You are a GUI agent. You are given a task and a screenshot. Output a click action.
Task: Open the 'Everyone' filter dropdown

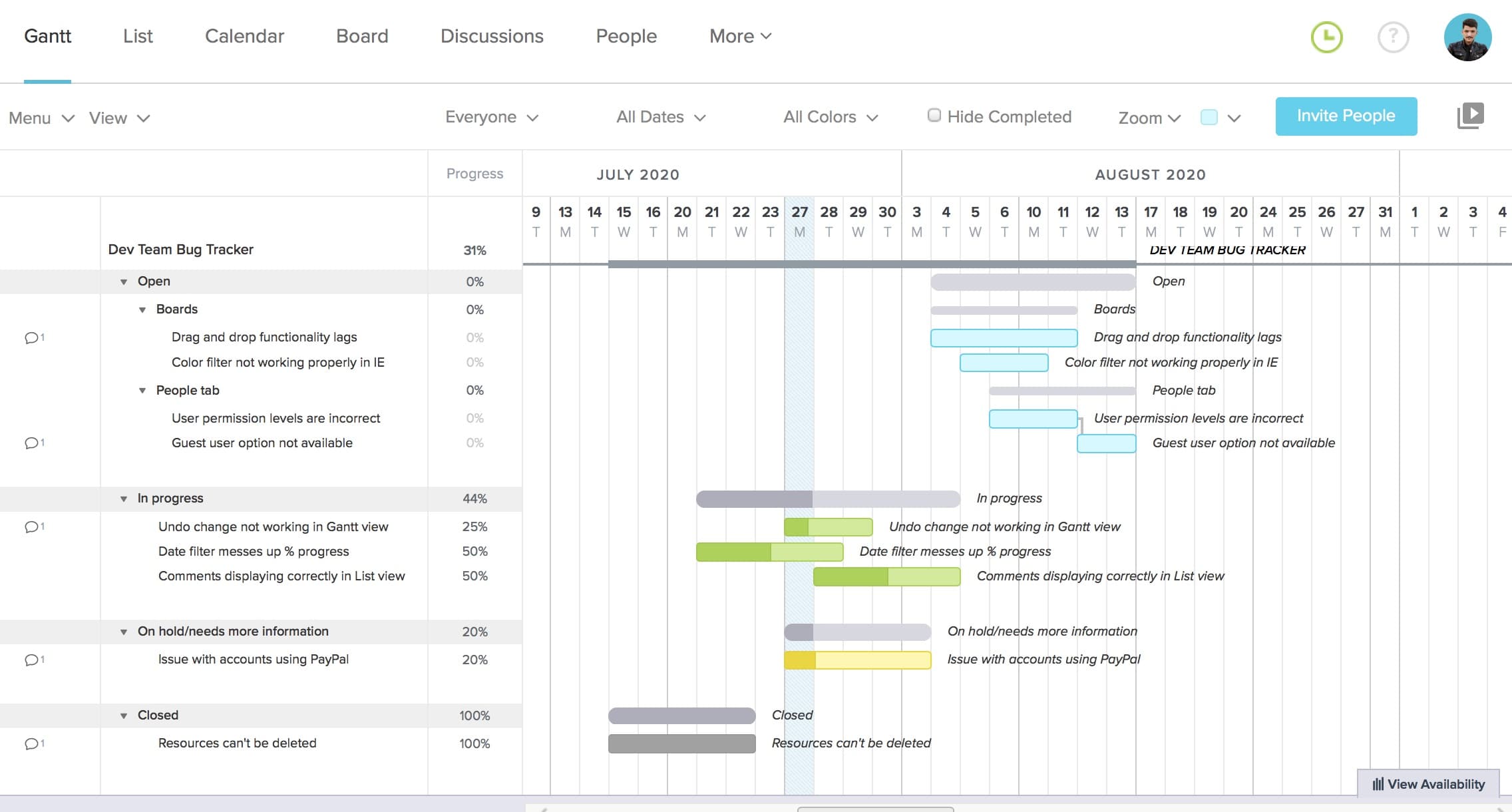coord(491,116)
